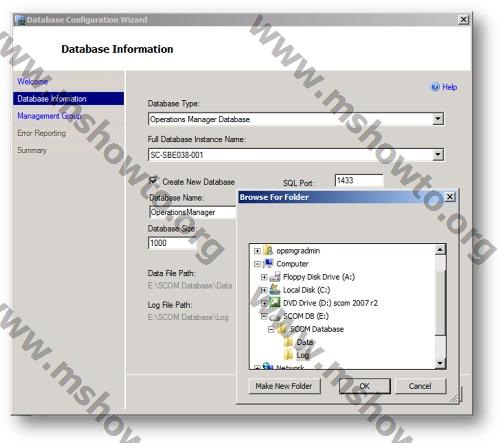The image size is (500, 443).
Task: Click the opsmgradmin user folder icon
Action: [268, 250]
